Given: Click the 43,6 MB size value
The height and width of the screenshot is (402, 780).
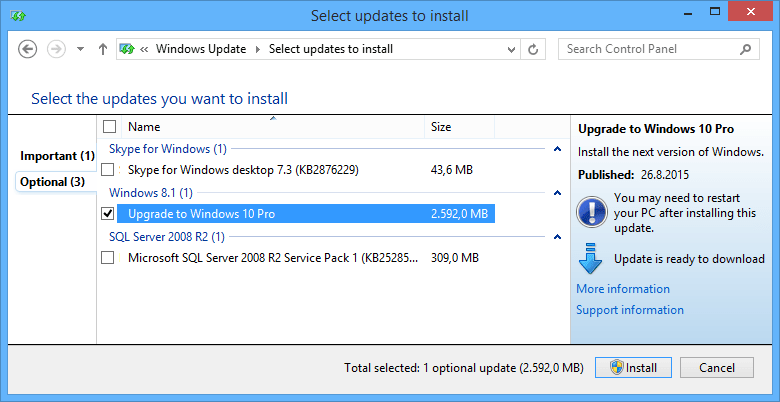Looking at the screenshot, I should tap(452, 170).
